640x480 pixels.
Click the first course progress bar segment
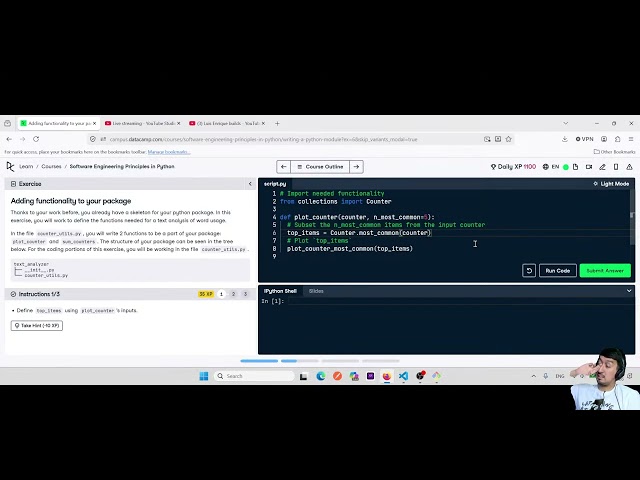pos(259,361)
